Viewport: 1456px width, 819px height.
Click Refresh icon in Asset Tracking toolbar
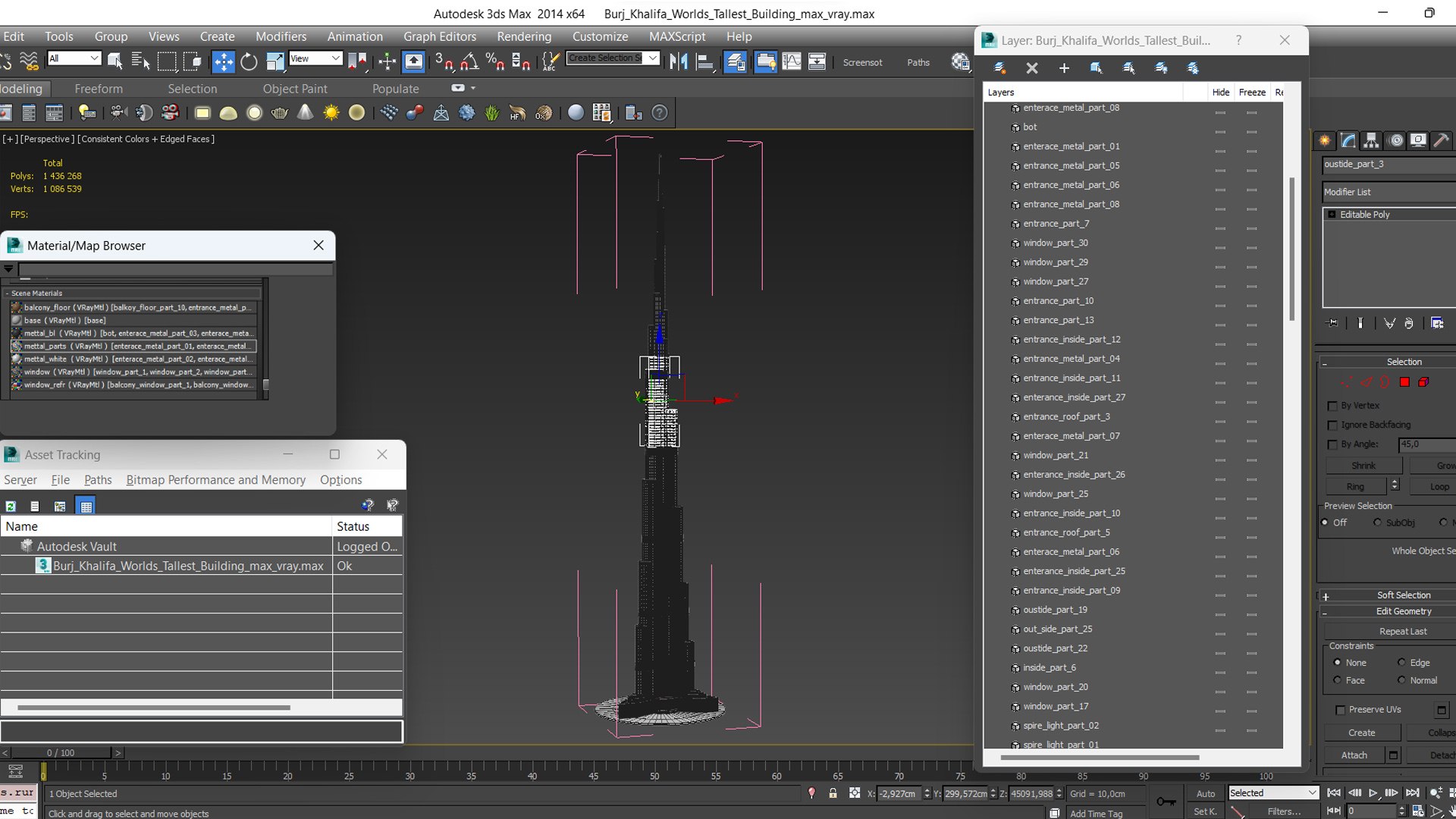(x=11, y=506)
